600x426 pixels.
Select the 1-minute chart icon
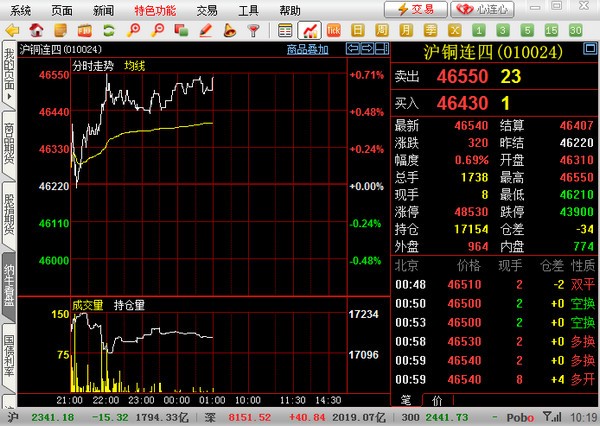point(479,30)
